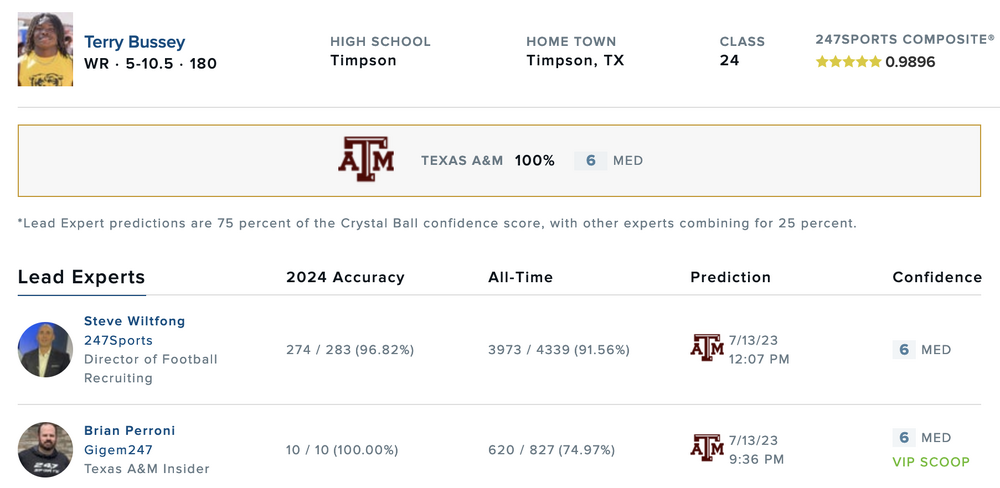
Task: Click the 2024 Accuracy column header
Action: [x=345, y=277]
